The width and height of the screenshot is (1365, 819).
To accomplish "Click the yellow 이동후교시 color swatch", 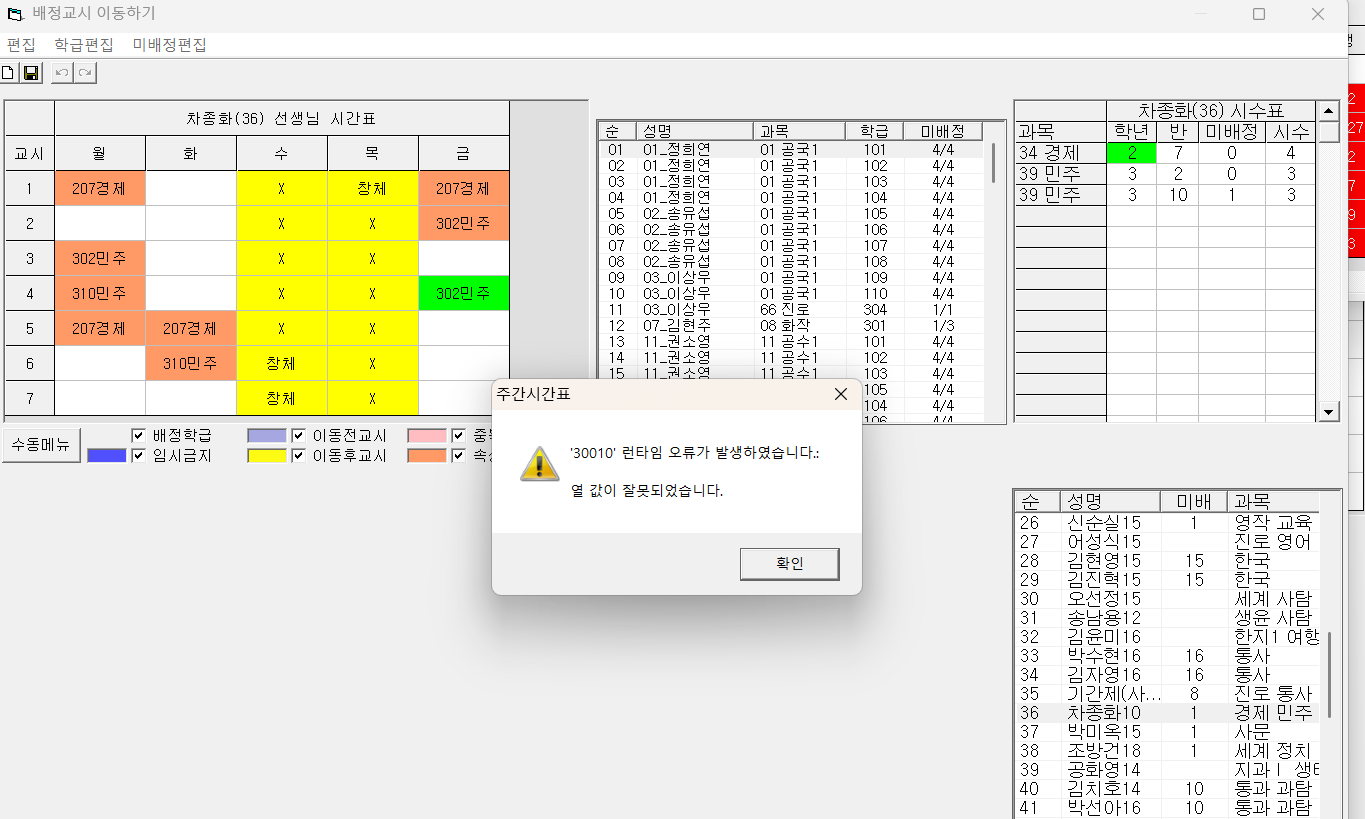I will pyautogui.click(x=267, y=456).
